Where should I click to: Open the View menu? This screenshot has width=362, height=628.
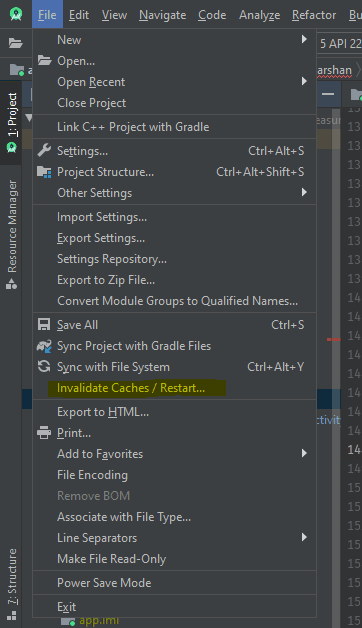114,15
